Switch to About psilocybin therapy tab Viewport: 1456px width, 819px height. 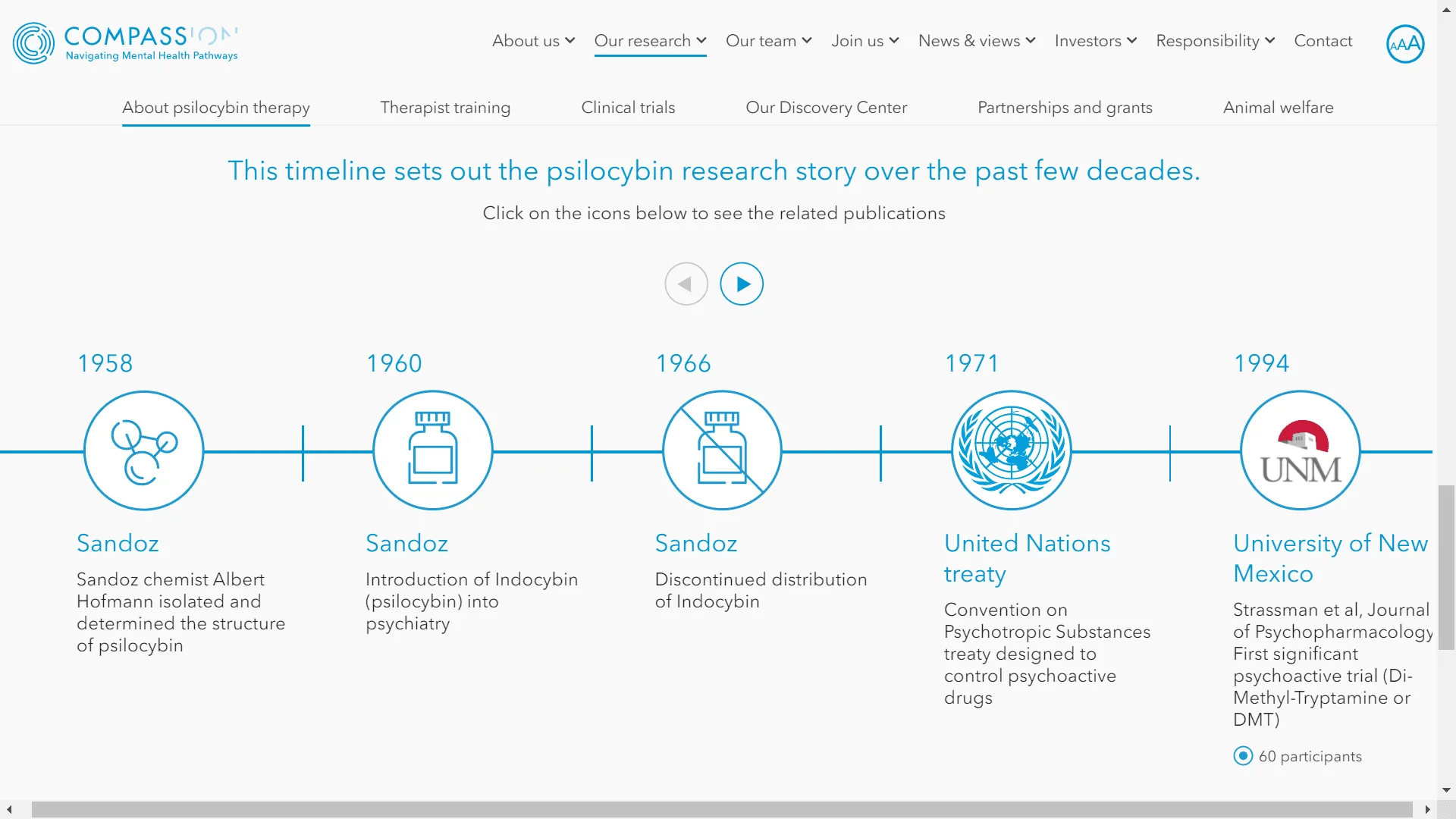tap(216, 108)
